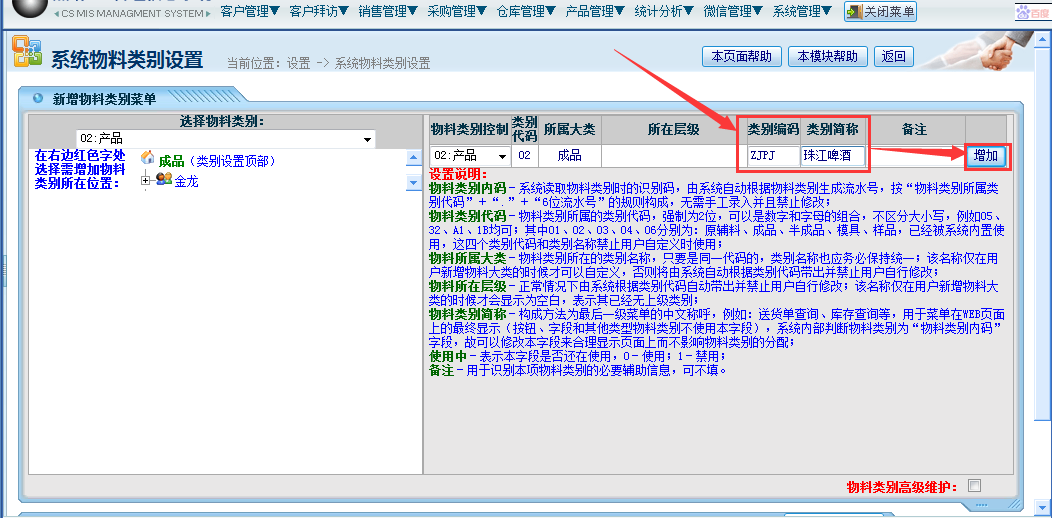Select the 新增物料类别菜单 tab
The image size is (1052, 518).
(x=105, y=99)
